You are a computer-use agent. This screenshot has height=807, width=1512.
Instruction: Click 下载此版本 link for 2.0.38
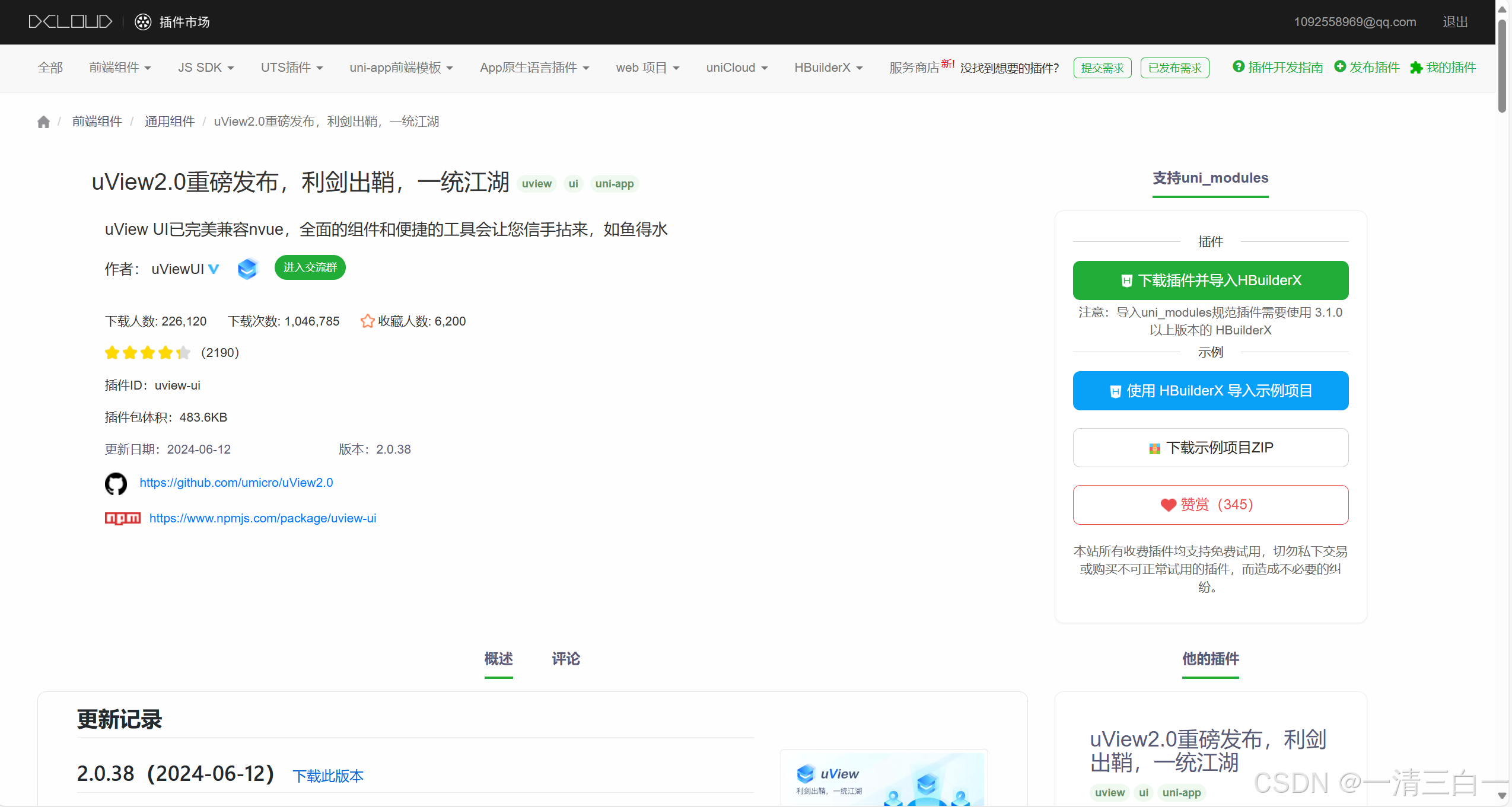tap(328, 776)
